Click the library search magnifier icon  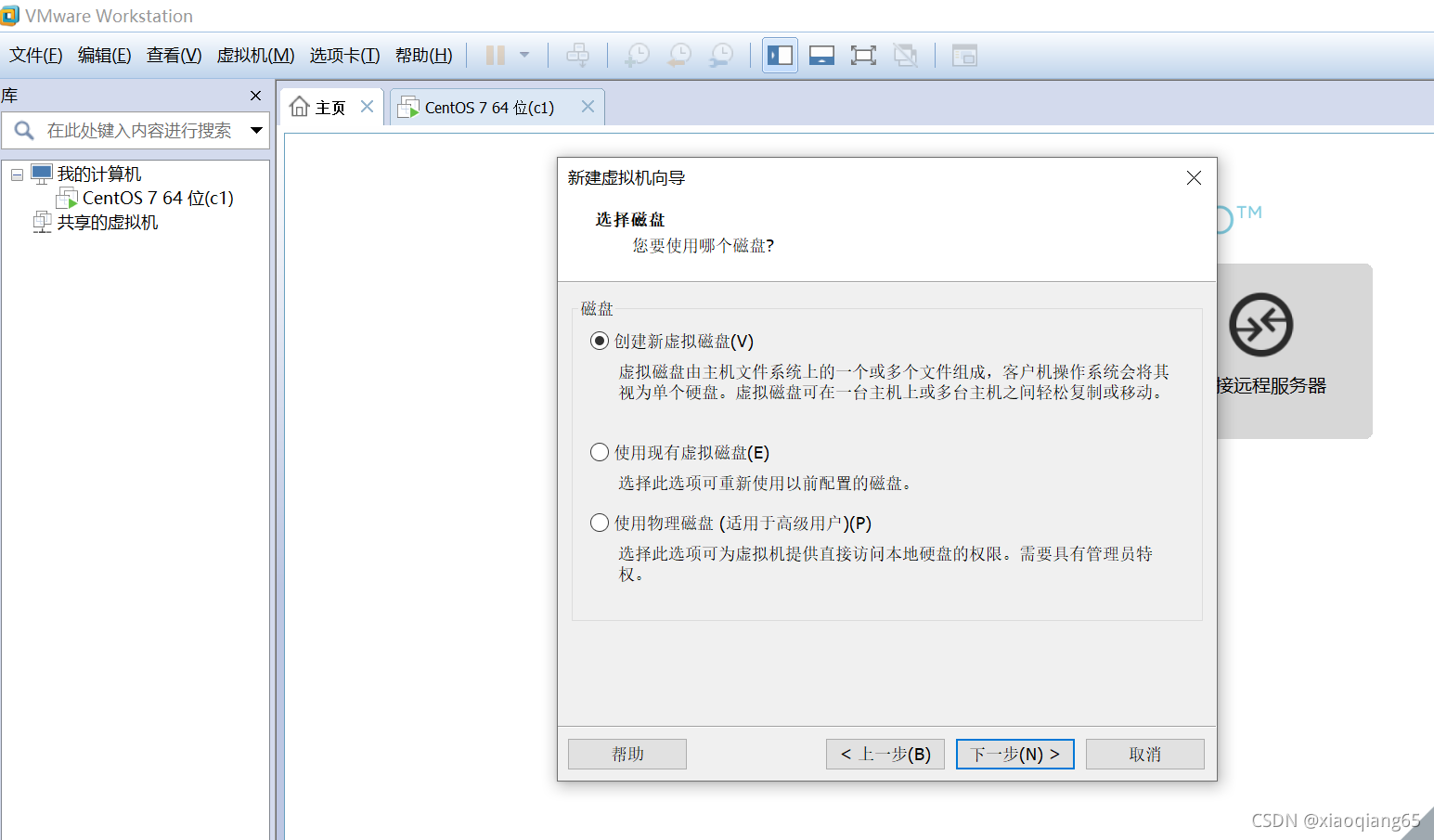click(x=24, y=131)
